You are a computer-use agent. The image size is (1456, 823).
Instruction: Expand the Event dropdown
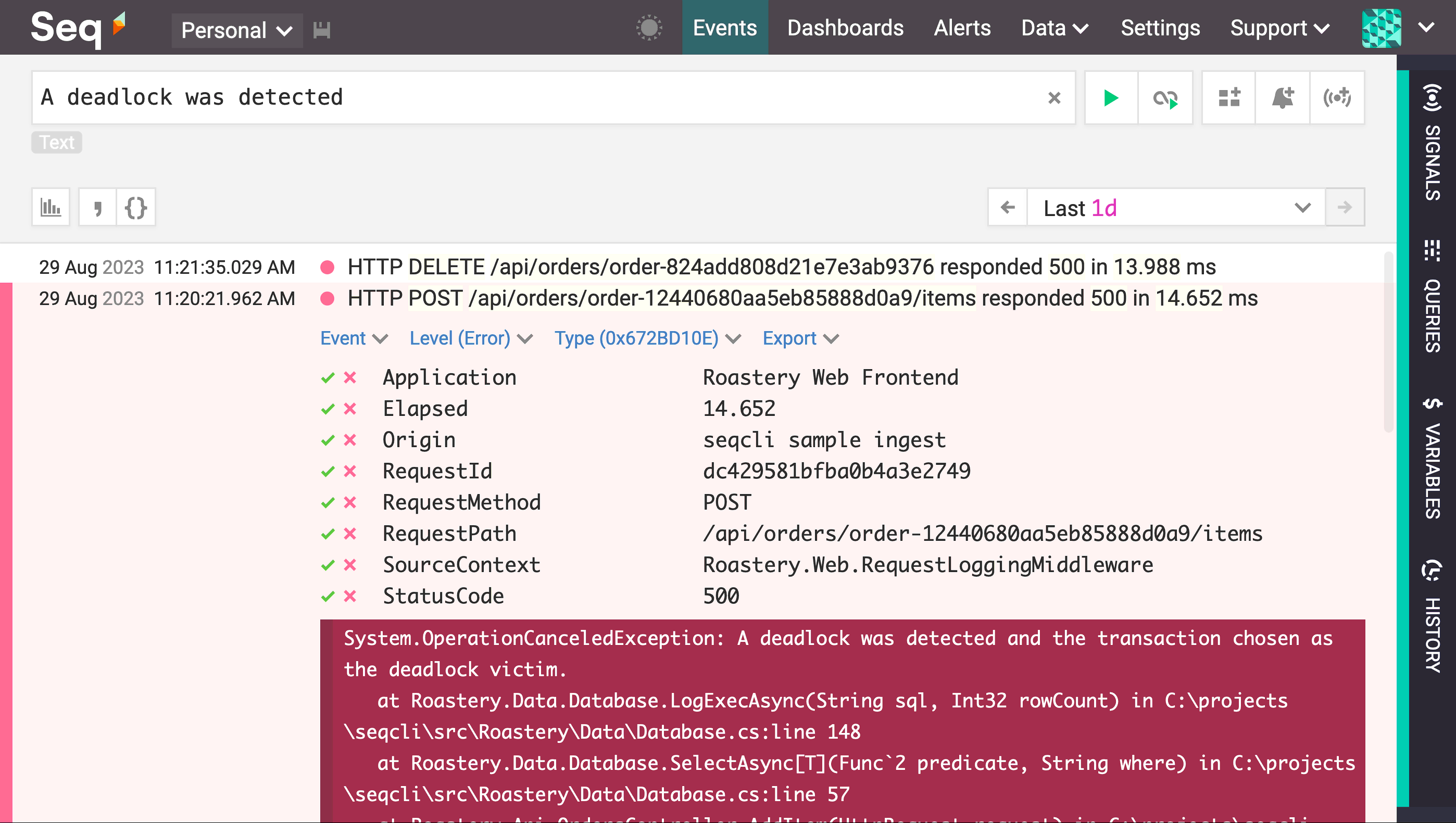point(354,338)
